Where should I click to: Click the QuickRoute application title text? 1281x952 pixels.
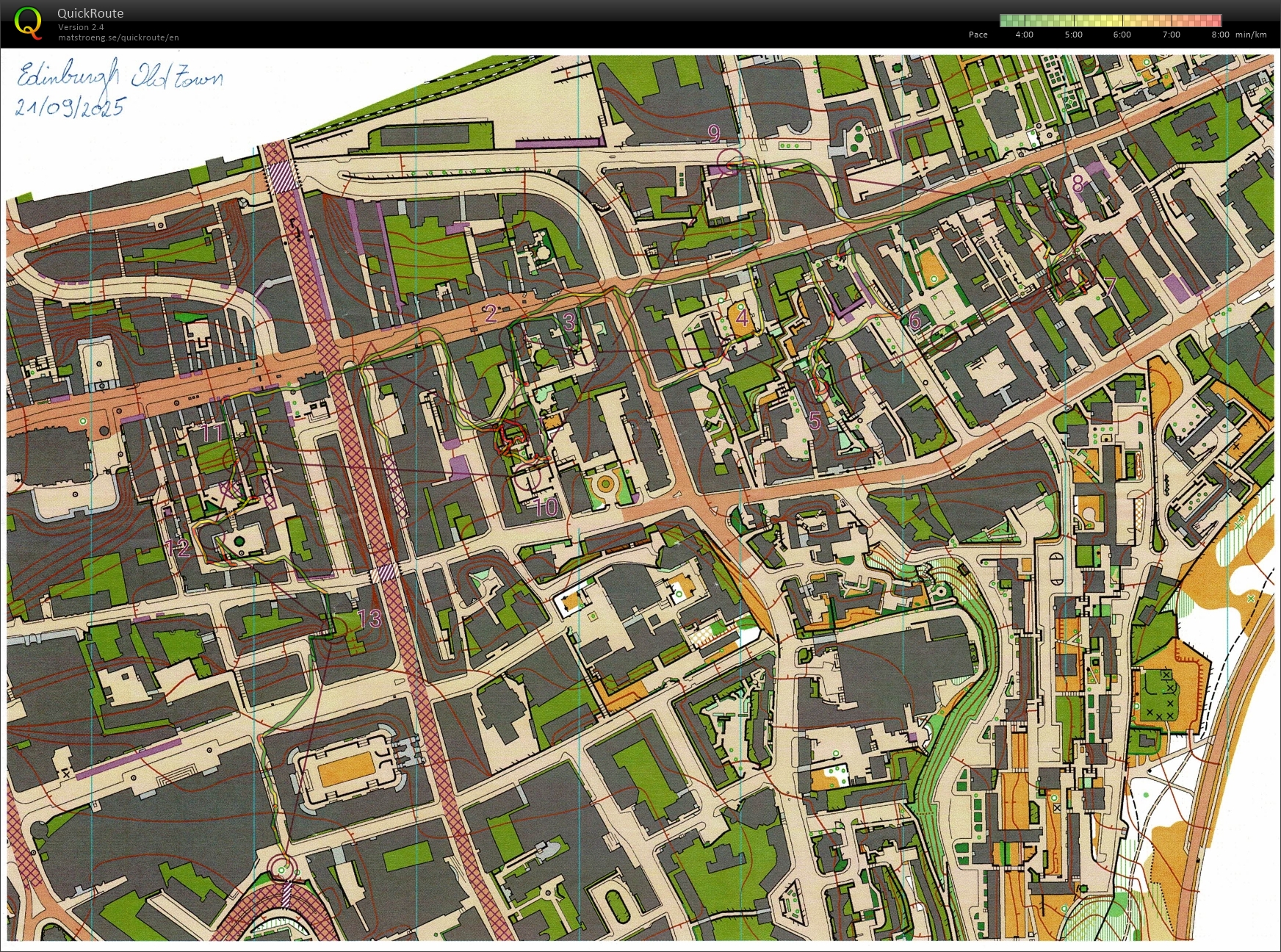(90, 13)
